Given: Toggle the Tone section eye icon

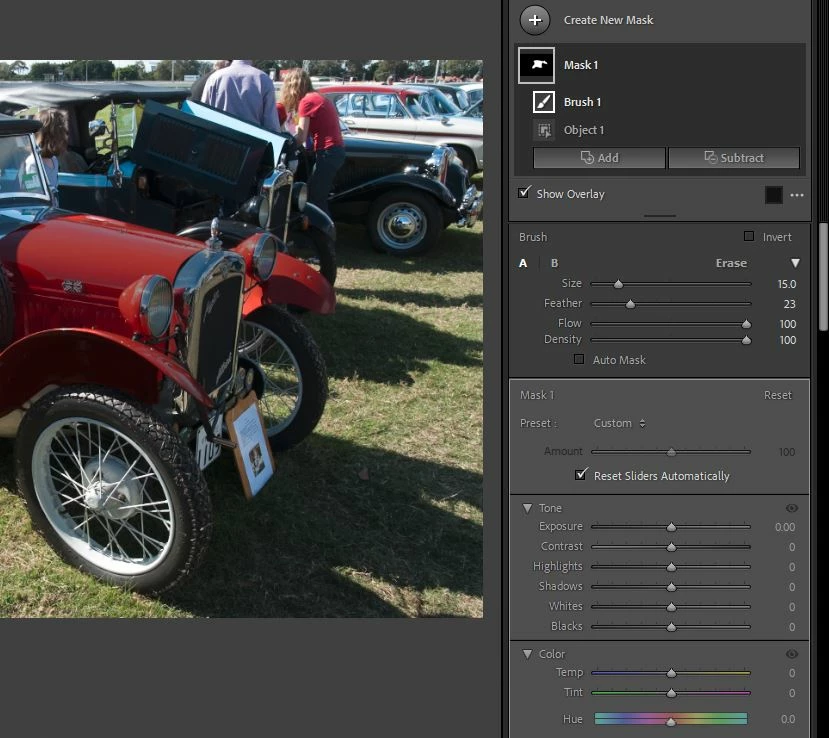Looking at the screenshot, I should point(791,508).
